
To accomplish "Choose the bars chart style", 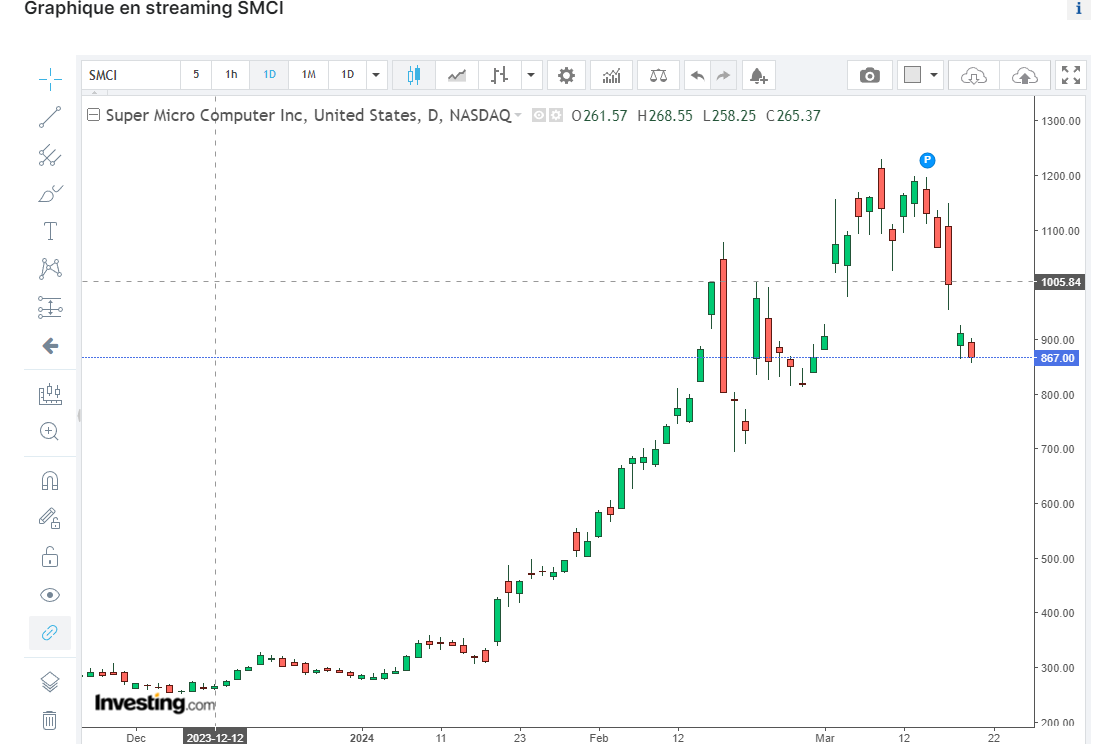I will (x=500, y=75).
